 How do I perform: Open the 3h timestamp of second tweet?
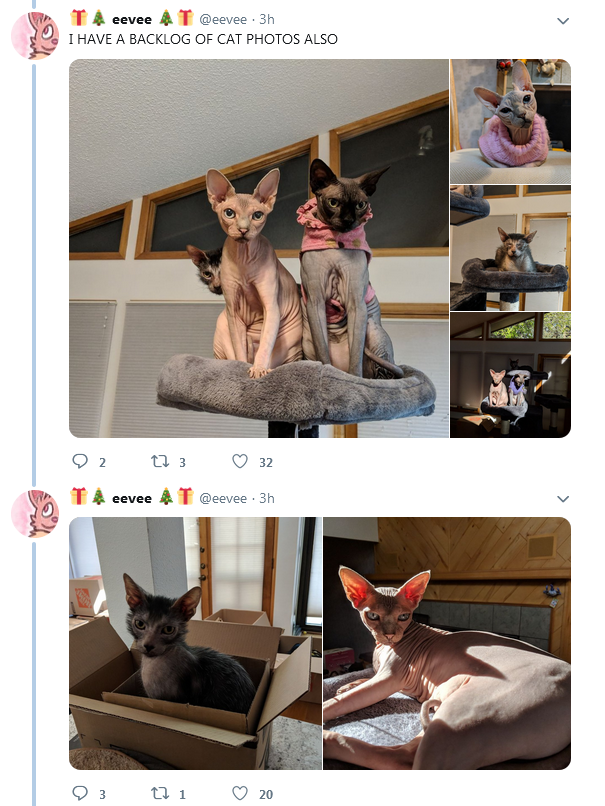[x=267, y=498]
